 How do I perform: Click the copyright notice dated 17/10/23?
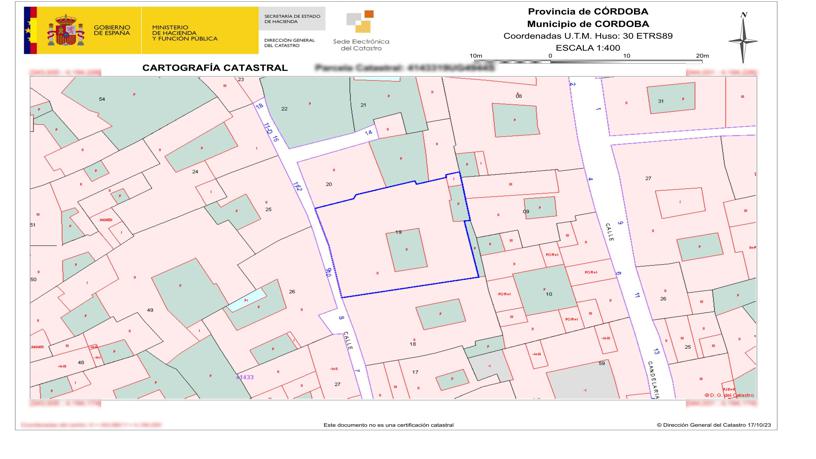click(x=714, y=425)
